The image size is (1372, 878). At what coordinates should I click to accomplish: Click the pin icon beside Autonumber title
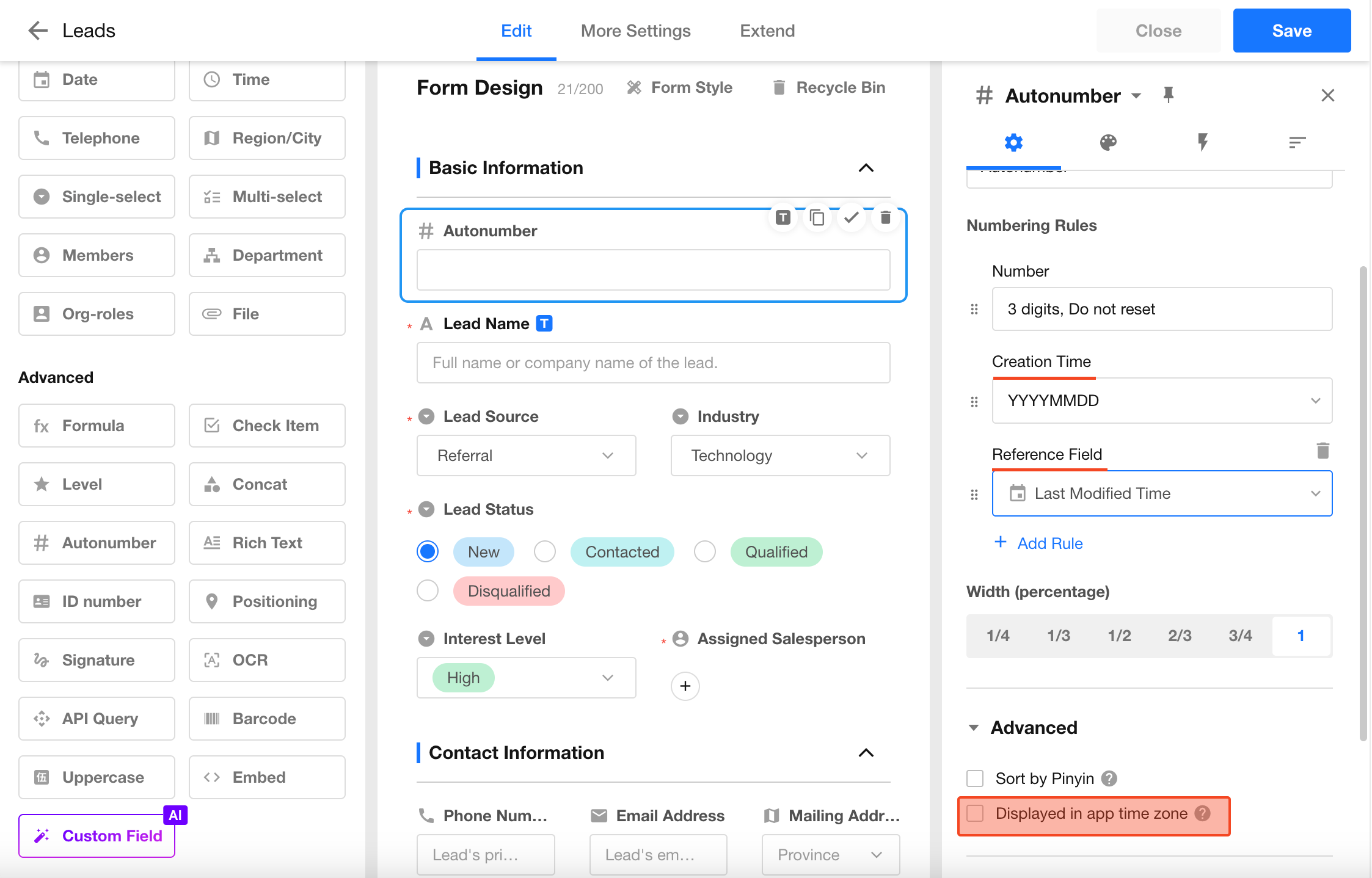click(x=1168, y=95)
